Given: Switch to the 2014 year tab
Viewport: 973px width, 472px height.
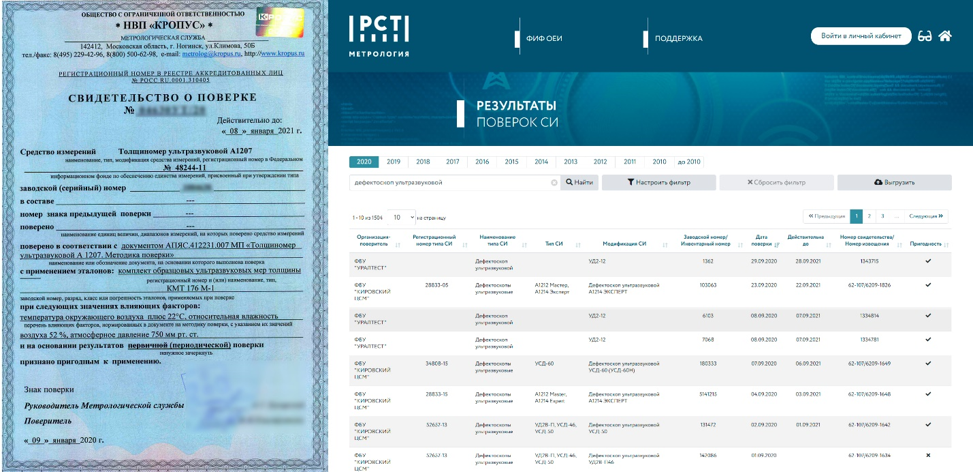Looking at the screenshot, I should tap(541, 162).
